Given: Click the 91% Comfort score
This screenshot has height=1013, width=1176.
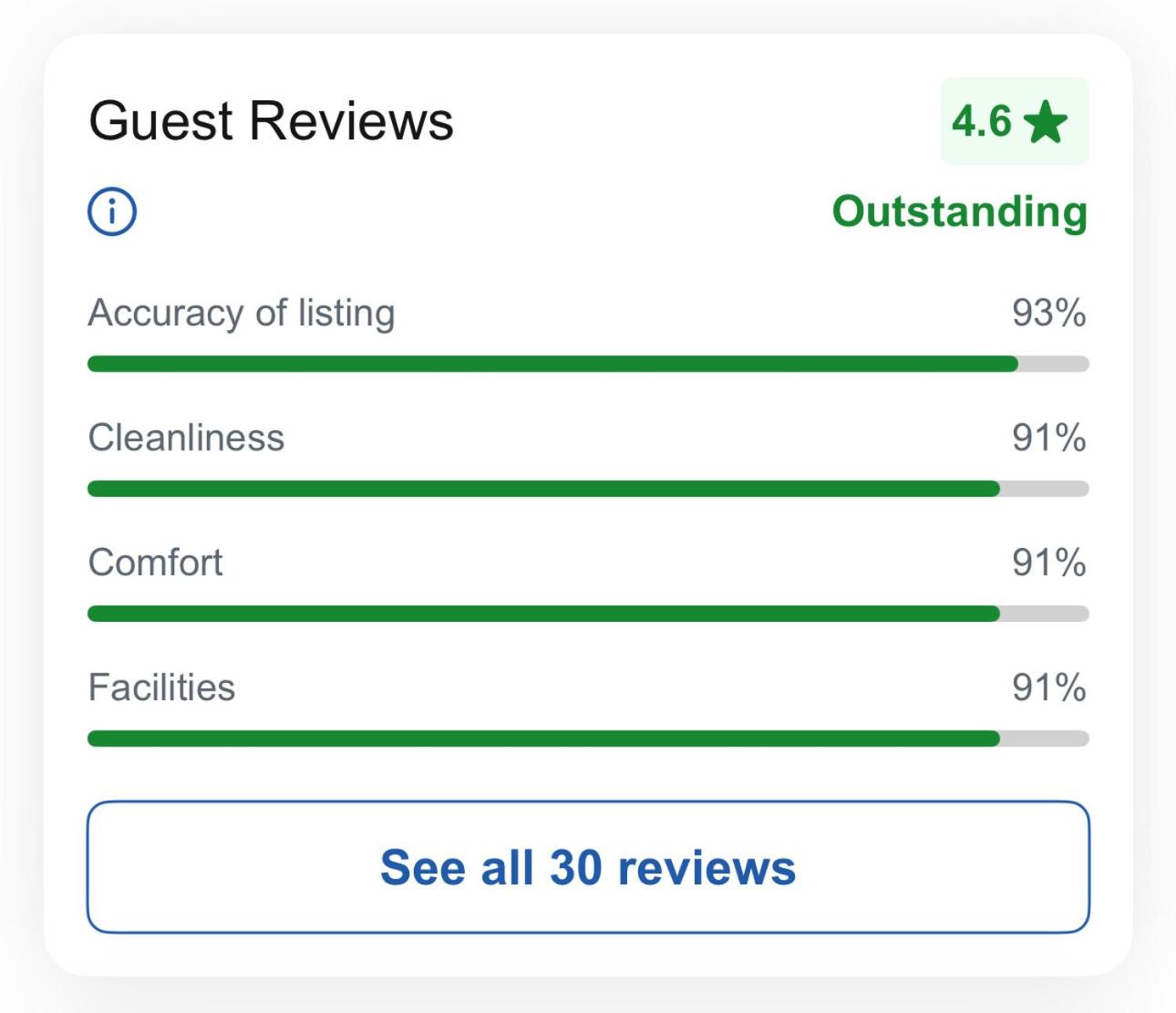Looking at the screenshot, I should coord(1049,563).
